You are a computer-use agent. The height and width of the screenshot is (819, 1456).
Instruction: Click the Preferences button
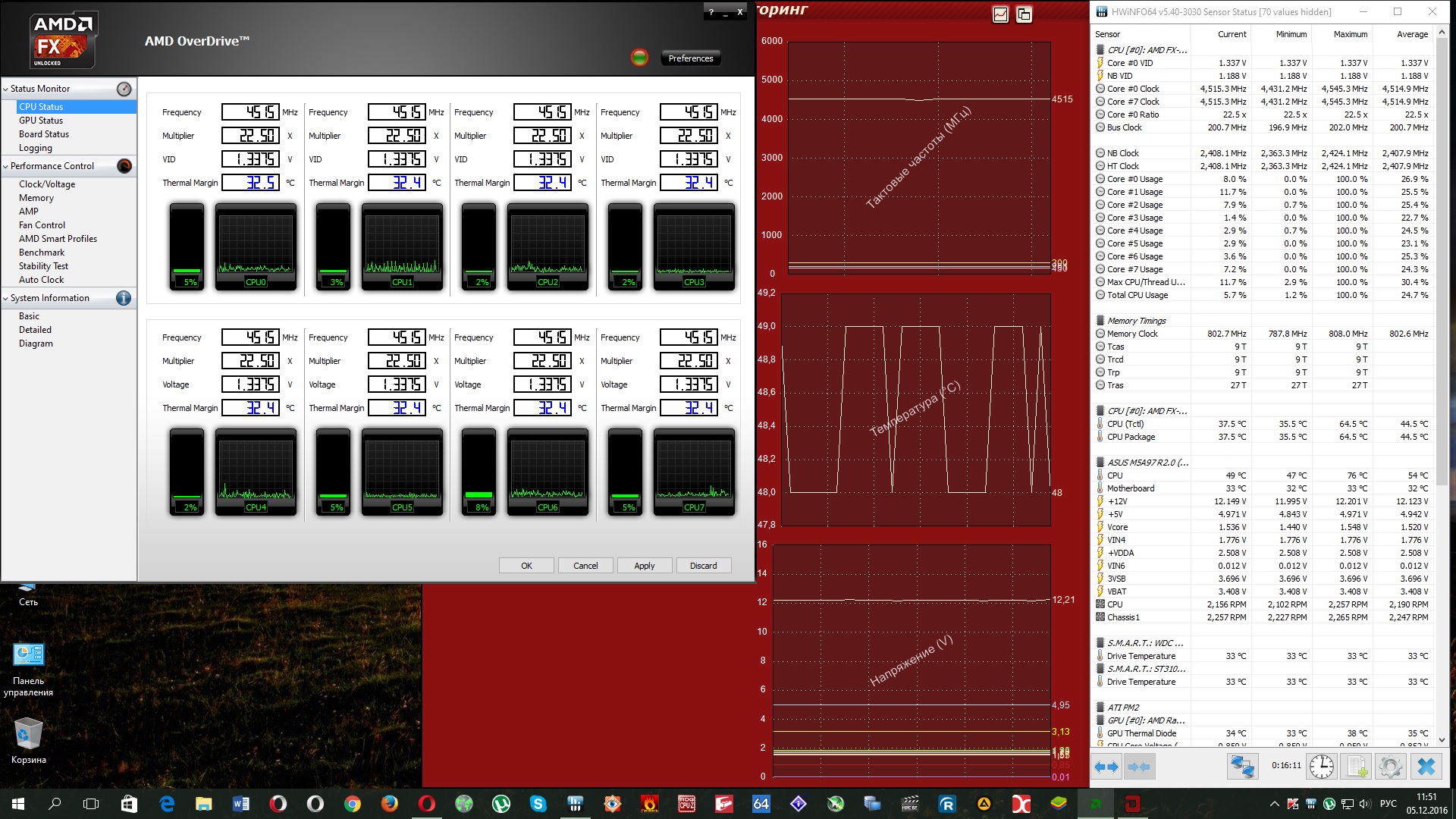click(x=690, y=58)
